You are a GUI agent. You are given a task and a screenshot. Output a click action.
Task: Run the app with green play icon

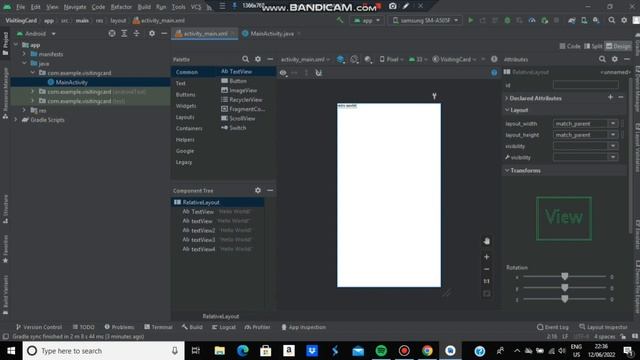tap(471, 20)
